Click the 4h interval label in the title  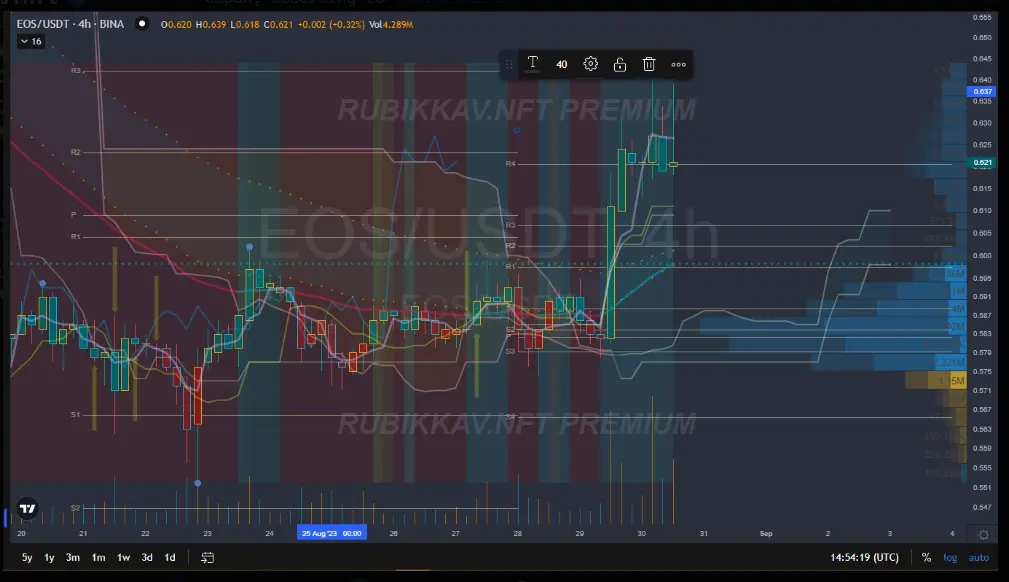(84, 24)
